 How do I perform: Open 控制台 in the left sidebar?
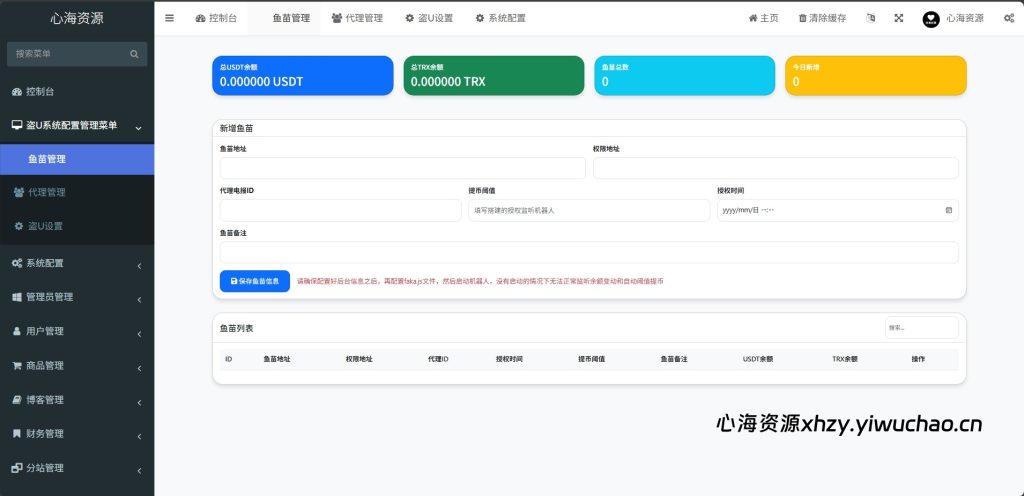pos(77,92)
